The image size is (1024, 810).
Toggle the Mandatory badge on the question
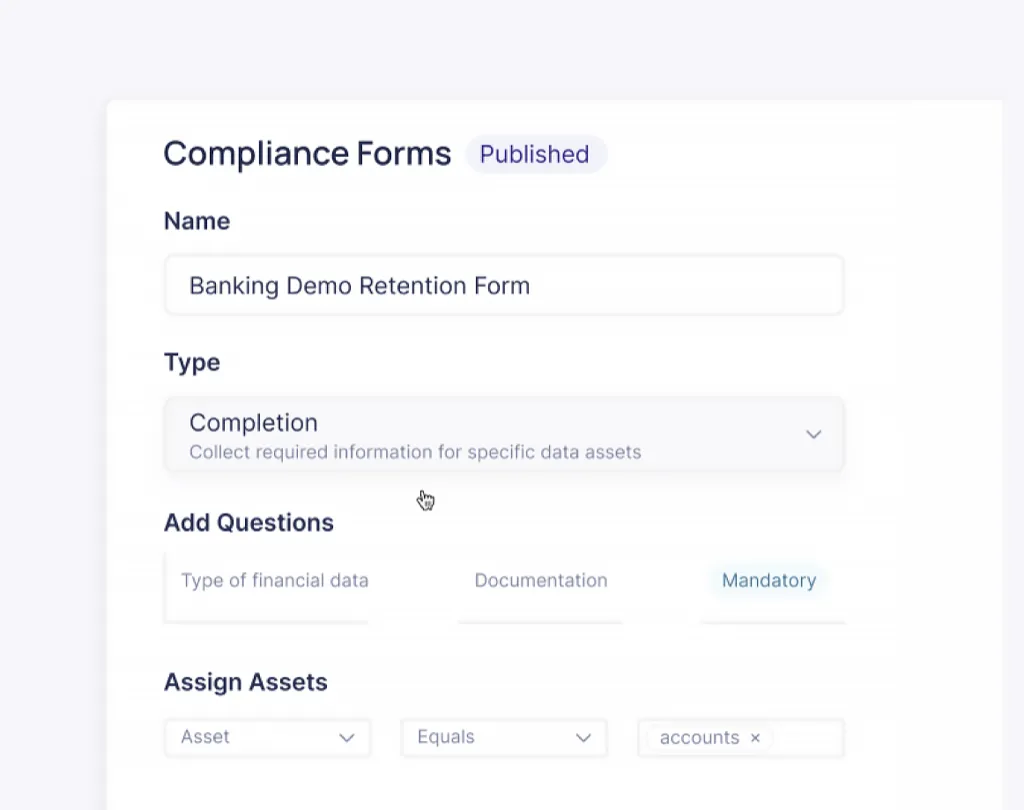pos(768,581)
